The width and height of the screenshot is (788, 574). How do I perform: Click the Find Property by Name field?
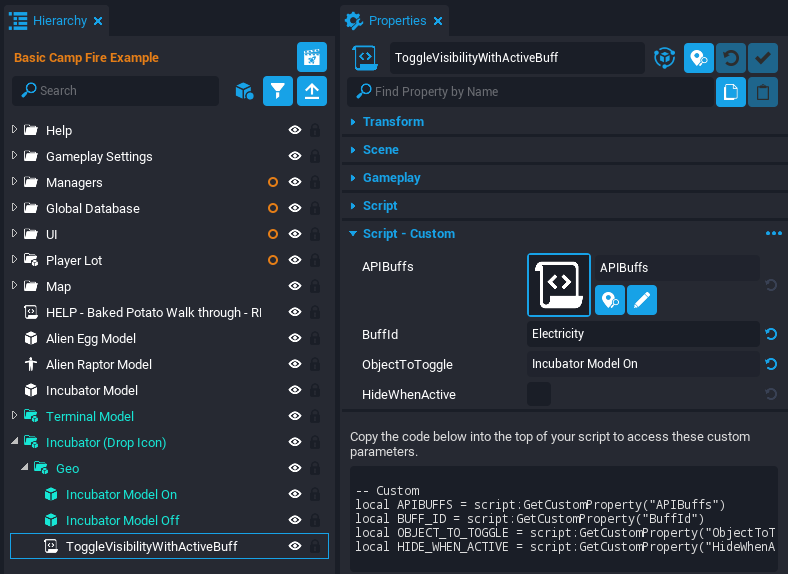(530, 92)
